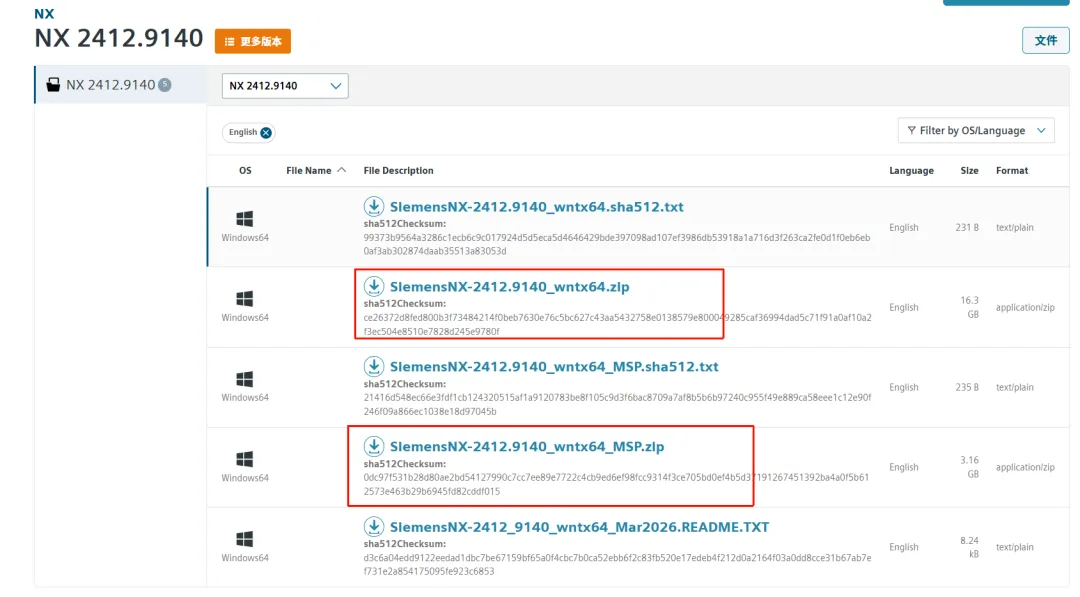Click download icon for SiemensNX-2412.9140_wntx64_MSP.zip
Screen dimensions: 1080x597
[374, 446]
